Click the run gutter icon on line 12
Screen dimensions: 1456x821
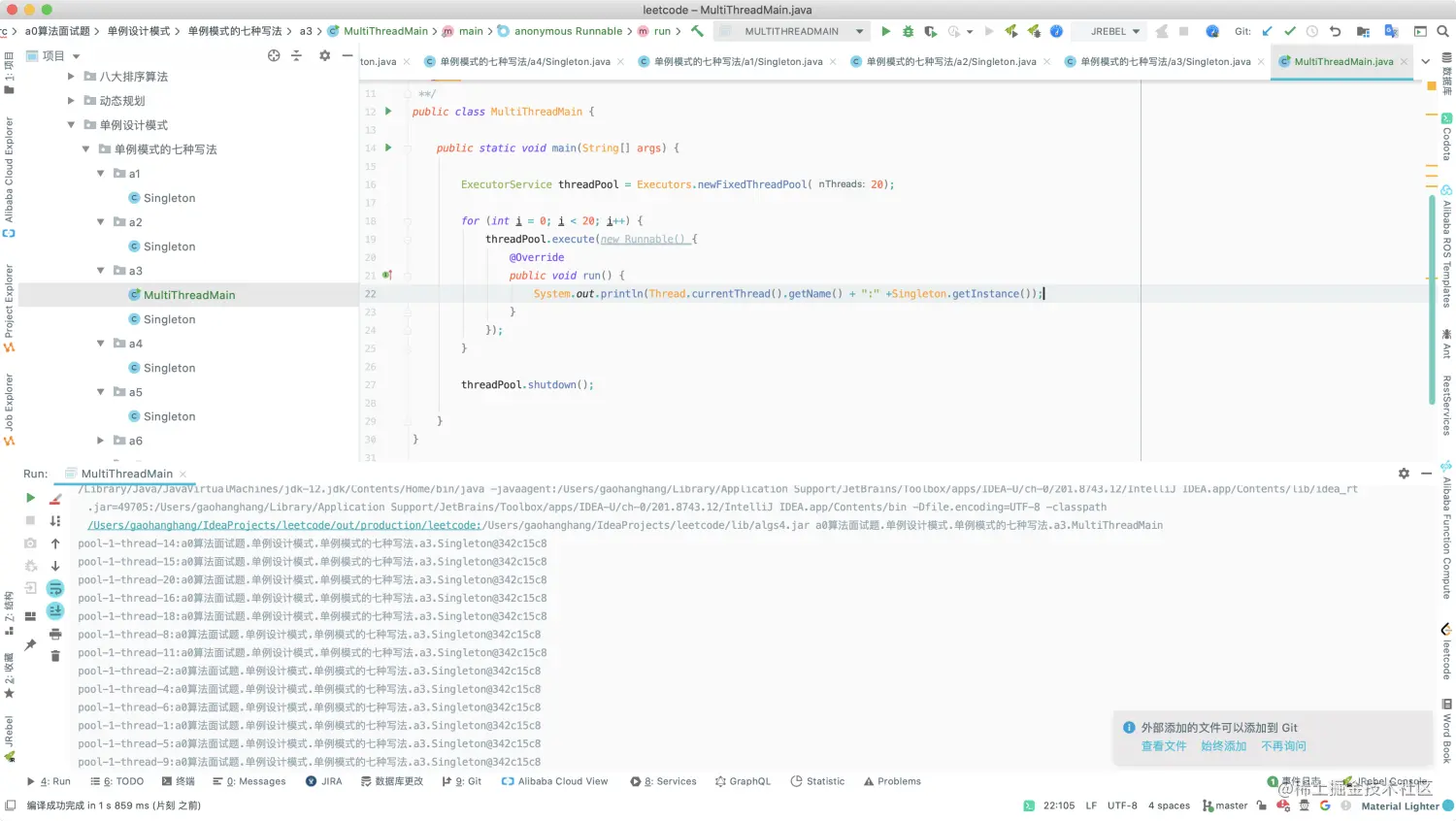coord(388,112)
